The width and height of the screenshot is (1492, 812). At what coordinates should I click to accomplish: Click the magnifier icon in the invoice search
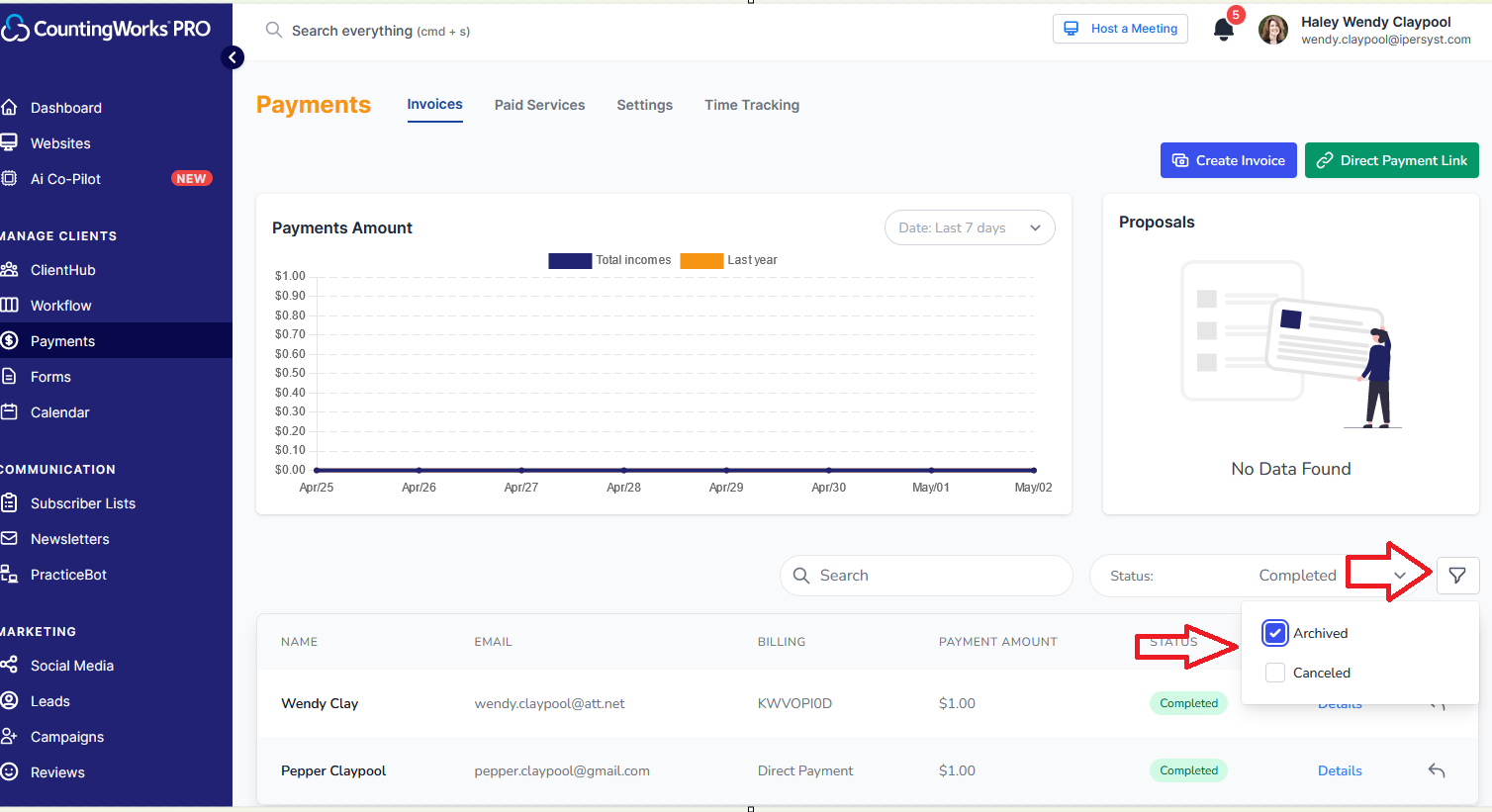(x=801, y=576)
